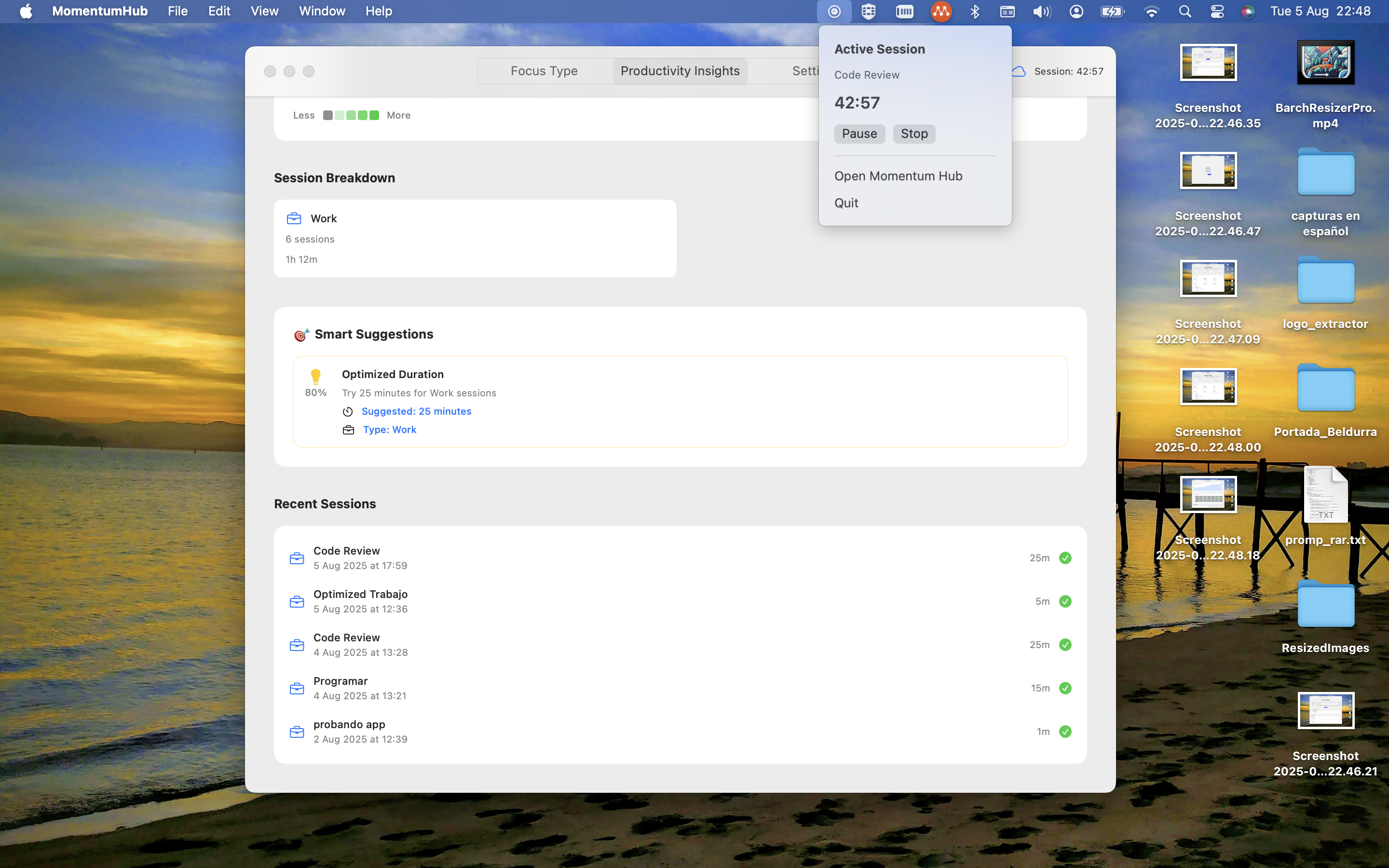Open Spotlight search icon
The width and height of the screenshot is (1389, 868).
coord(1185,12)
